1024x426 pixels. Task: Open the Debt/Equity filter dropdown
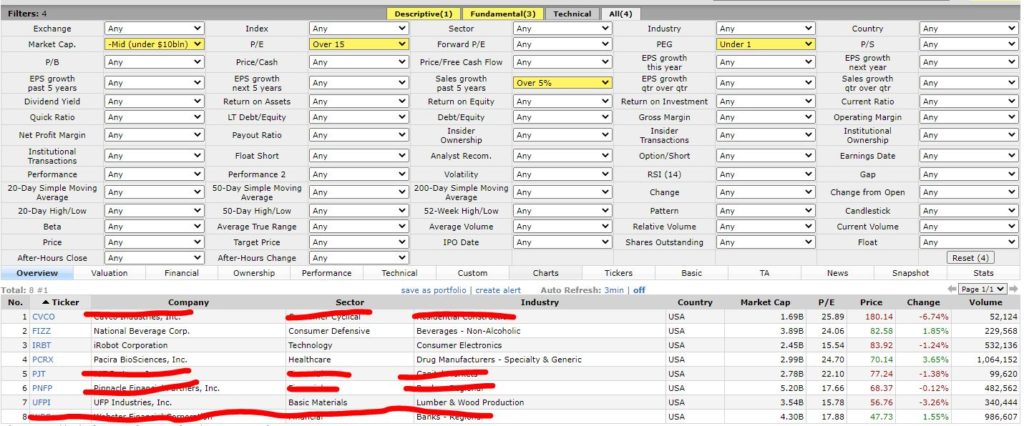[562, 118]
